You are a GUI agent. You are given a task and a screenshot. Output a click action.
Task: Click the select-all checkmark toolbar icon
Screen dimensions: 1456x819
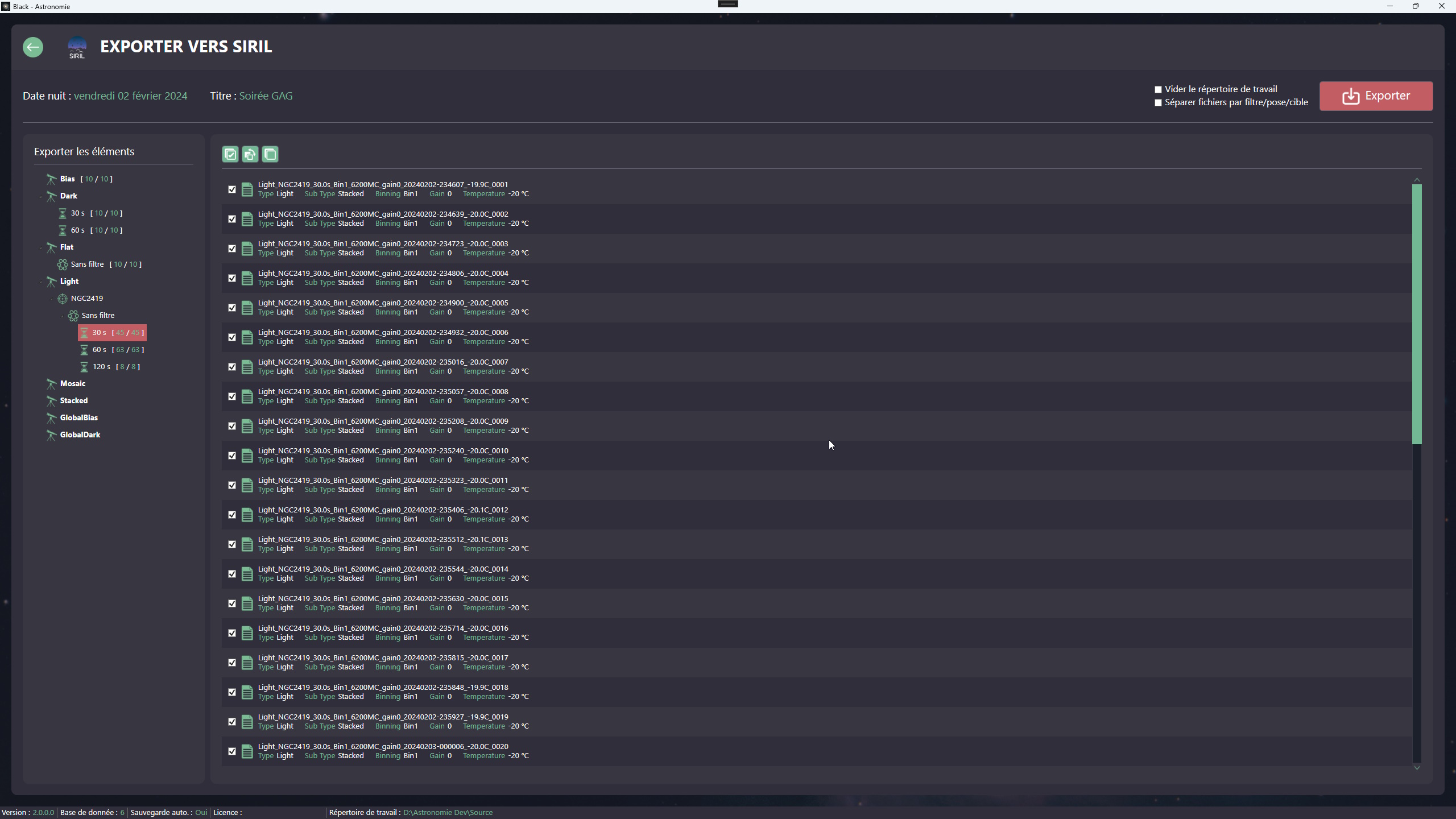[x=230, y=154]
